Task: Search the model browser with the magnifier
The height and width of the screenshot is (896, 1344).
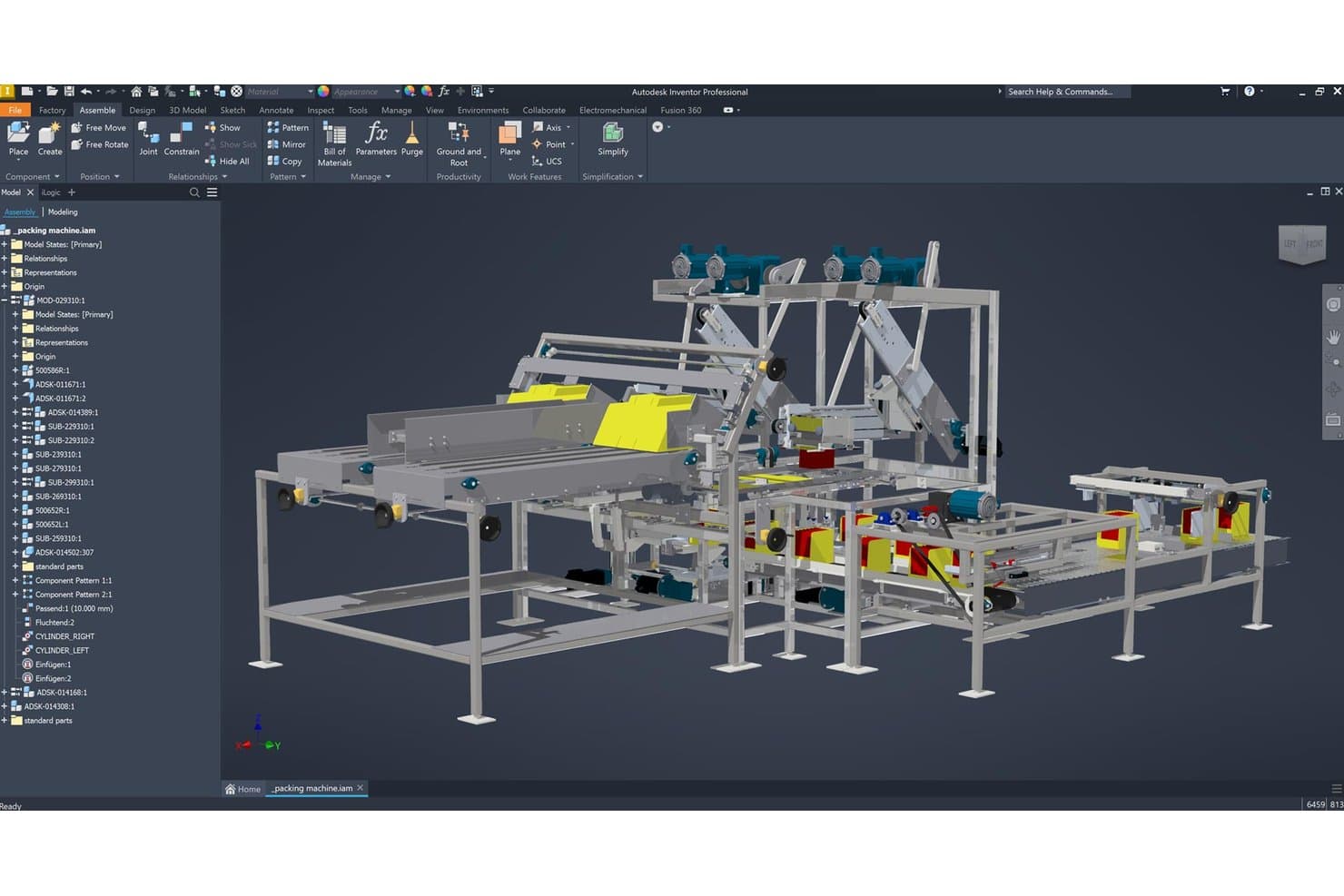Action: coord(194,192)
